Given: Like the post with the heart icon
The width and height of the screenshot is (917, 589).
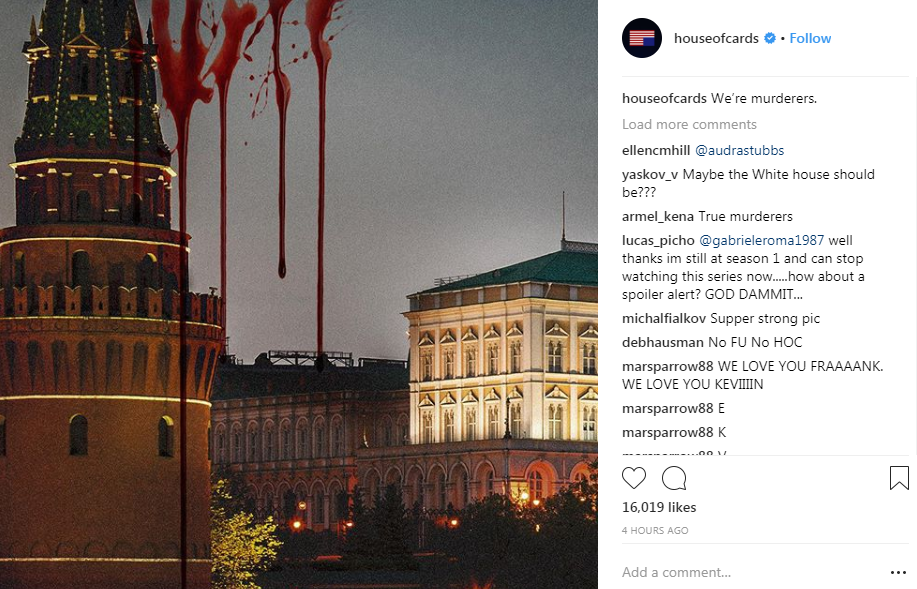Looking at the screenshot, I should pyautogui.click(x=634, y=478).
